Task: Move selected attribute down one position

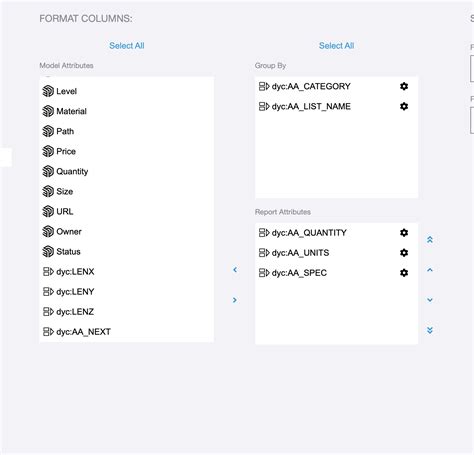Action: coord(430,300)
